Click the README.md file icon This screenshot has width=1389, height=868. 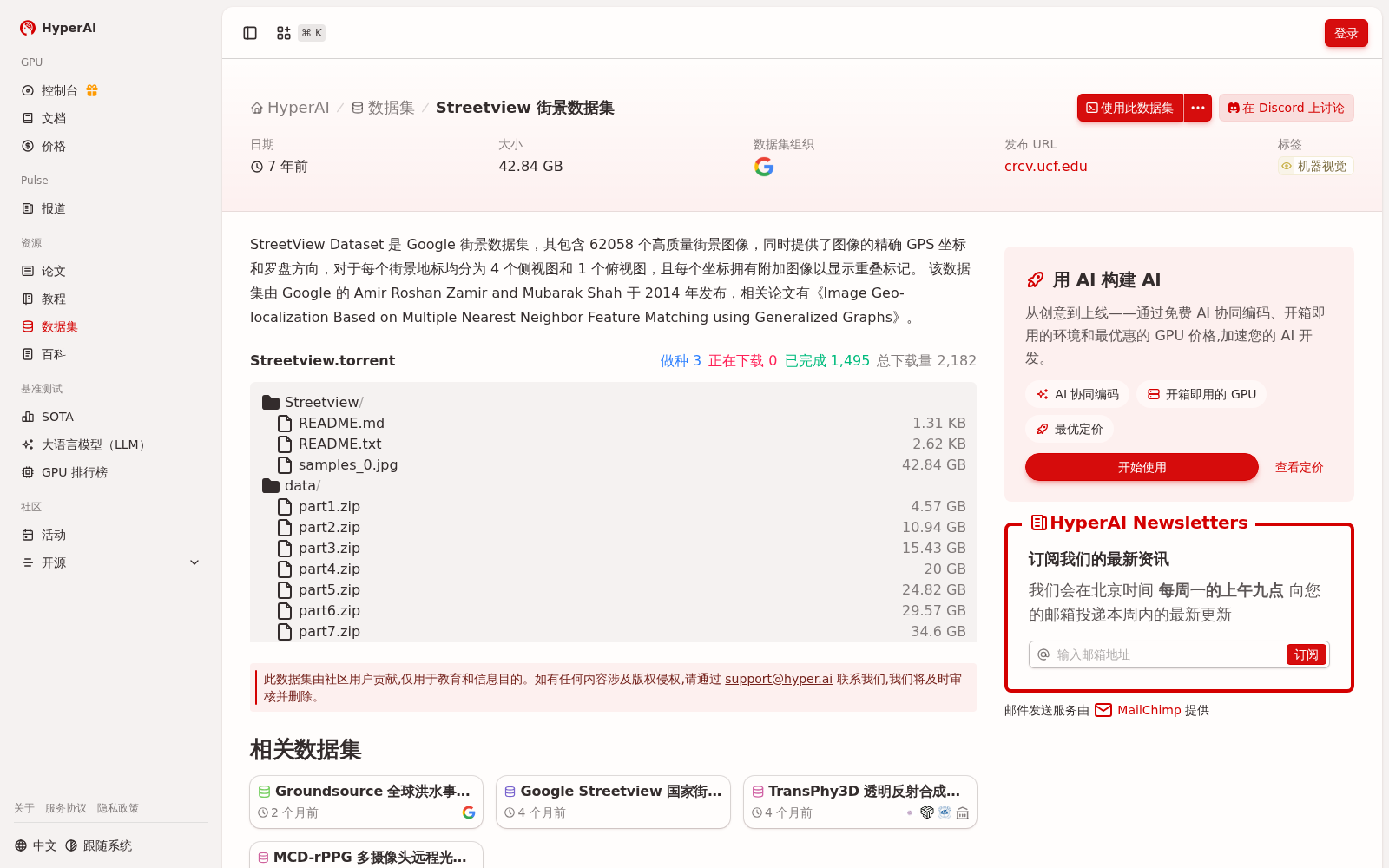coord(285,424)
